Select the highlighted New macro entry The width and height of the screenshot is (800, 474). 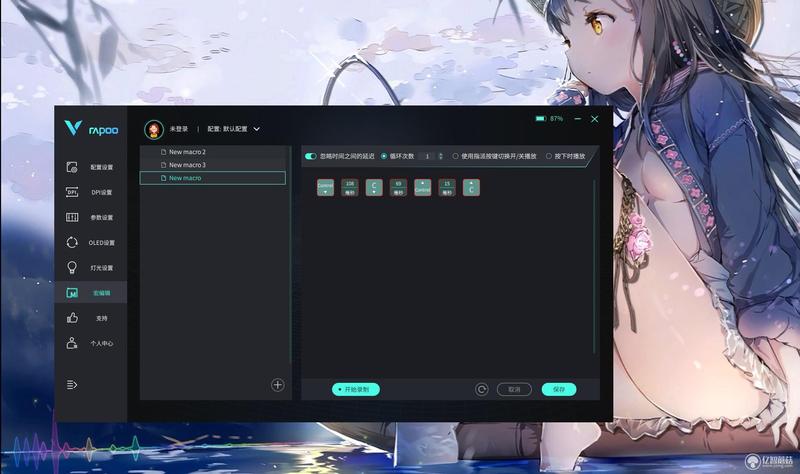213,178
